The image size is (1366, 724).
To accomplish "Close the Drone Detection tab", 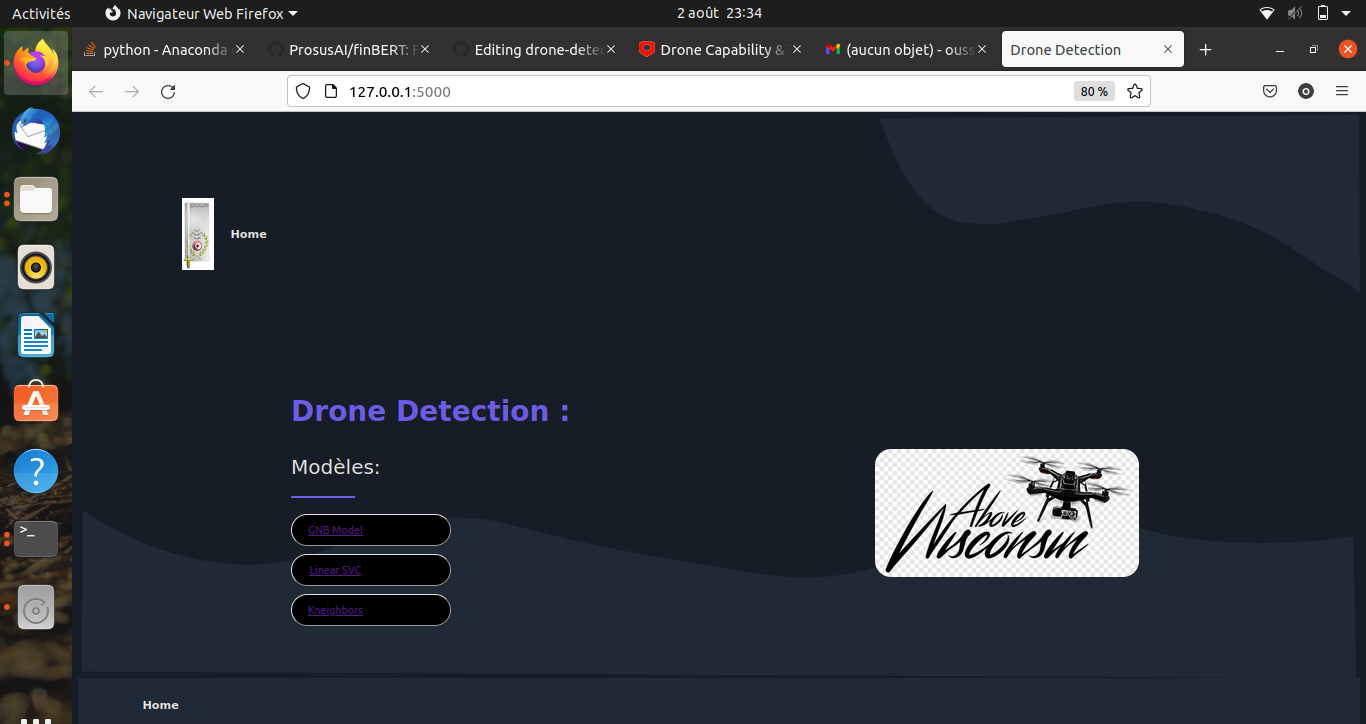I will pyautogui.click(x=1168, y=49).
